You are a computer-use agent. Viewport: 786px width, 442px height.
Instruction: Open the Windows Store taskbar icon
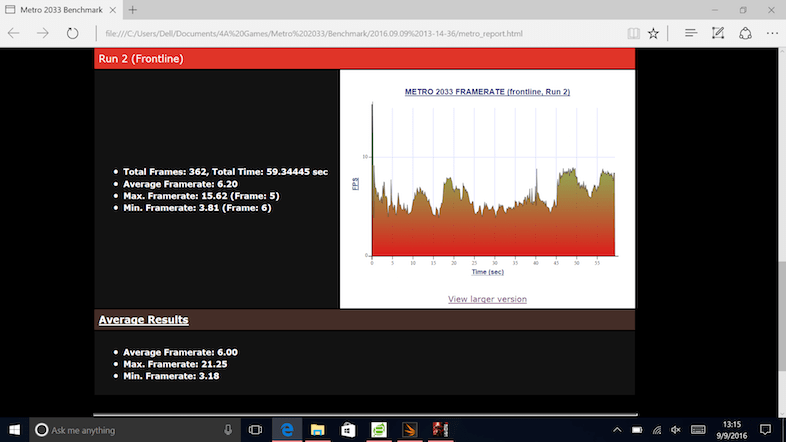click(348, 430)
